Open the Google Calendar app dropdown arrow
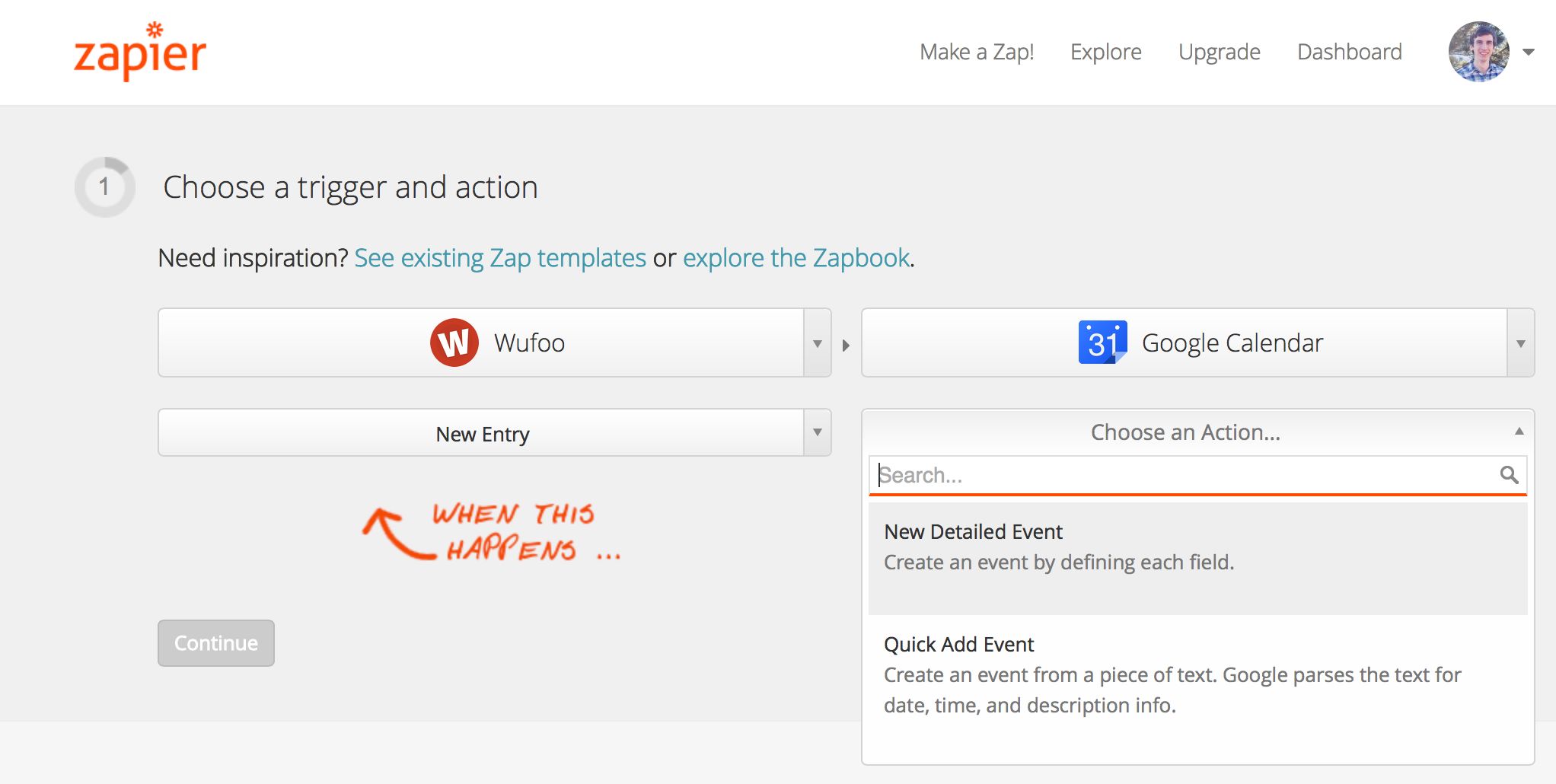This screenshot has height=784, width=1556. point(1520,343)
